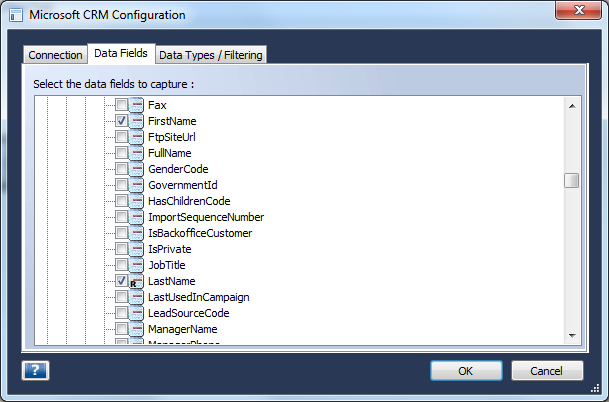
Task: Open the Data Types / Filtering tab
Action: pyautogui.click(x=211, y=55)
